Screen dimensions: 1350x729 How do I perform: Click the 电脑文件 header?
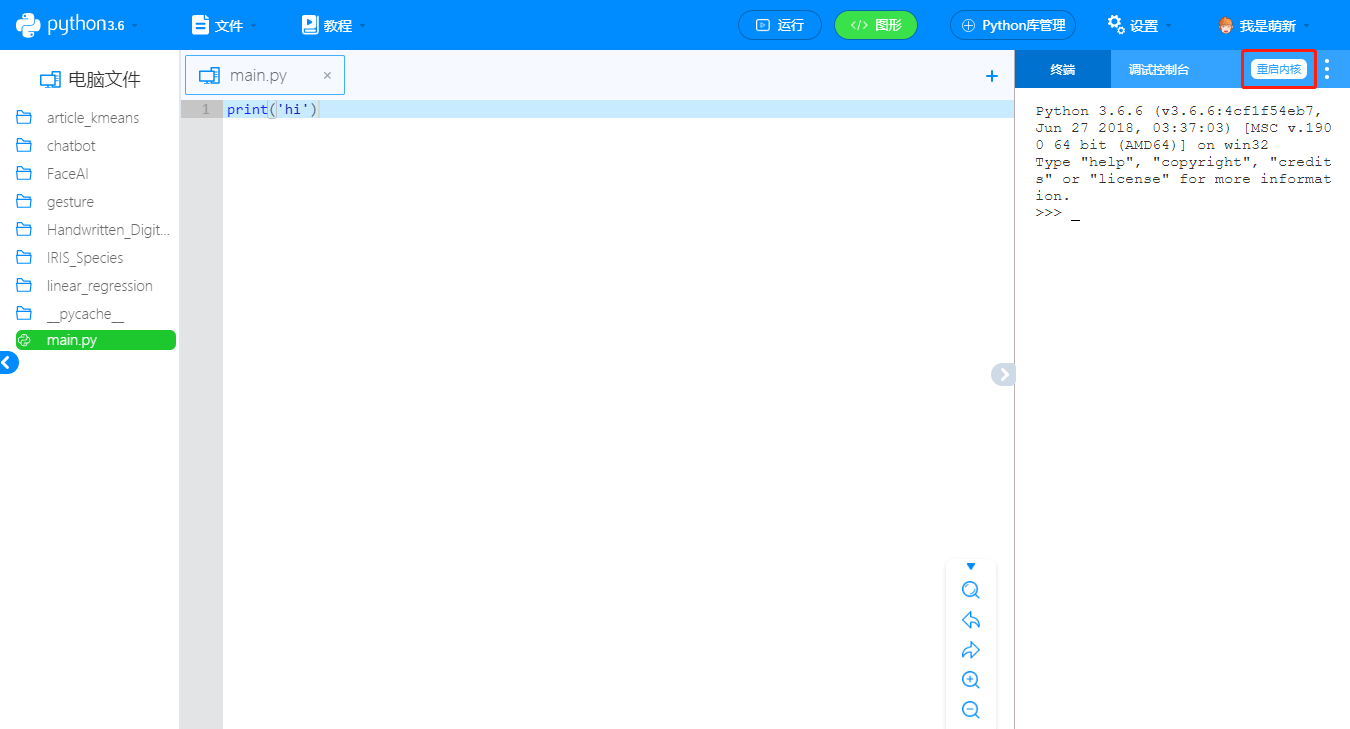pos(90,80)
